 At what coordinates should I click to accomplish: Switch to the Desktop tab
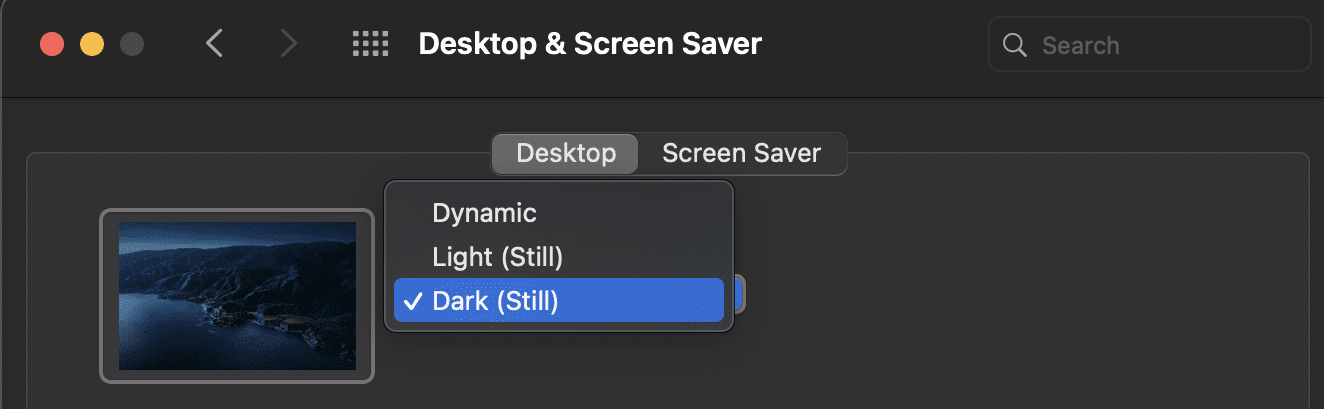point(566,154)
